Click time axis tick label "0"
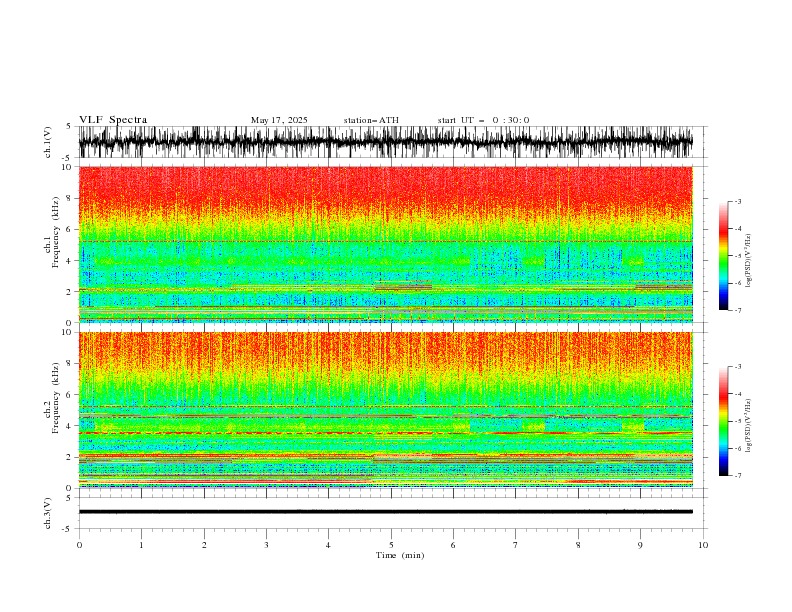The image size is (792, 612). click(79, 545)
